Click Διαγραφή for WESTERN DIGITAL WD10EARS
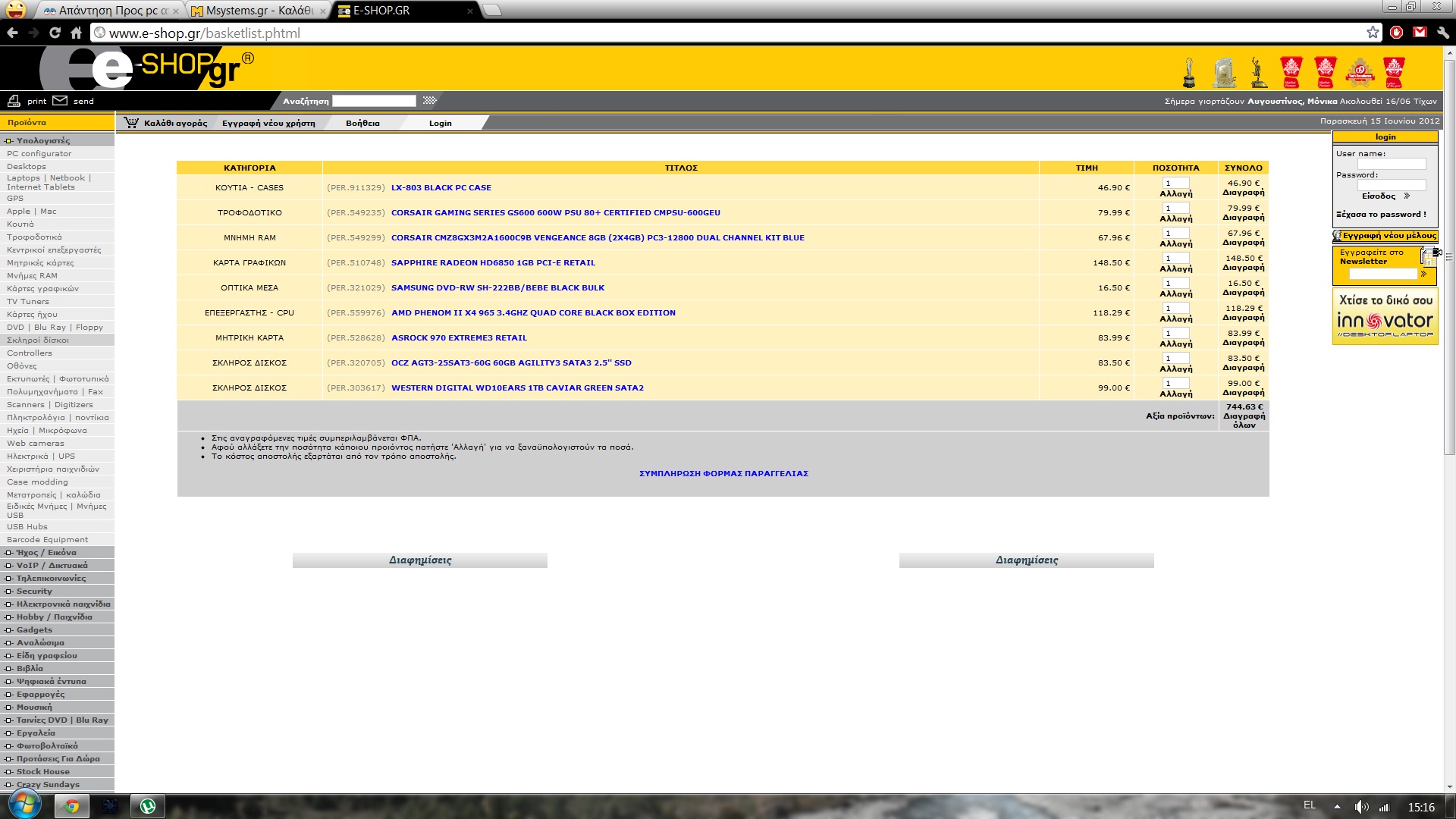The image size is (1456, 819). [x=1244, y=393]
